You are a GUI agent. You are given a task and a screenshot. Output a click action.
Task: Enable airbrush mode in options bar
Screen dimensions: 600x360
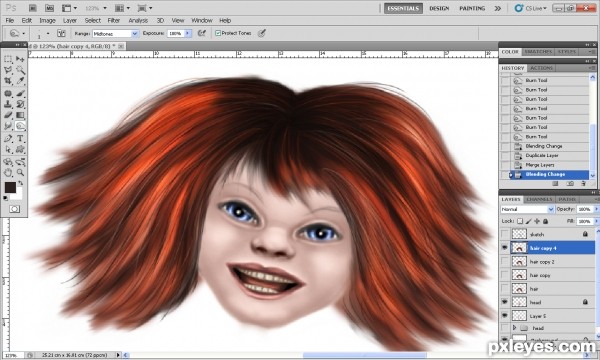tap(202, 33)
